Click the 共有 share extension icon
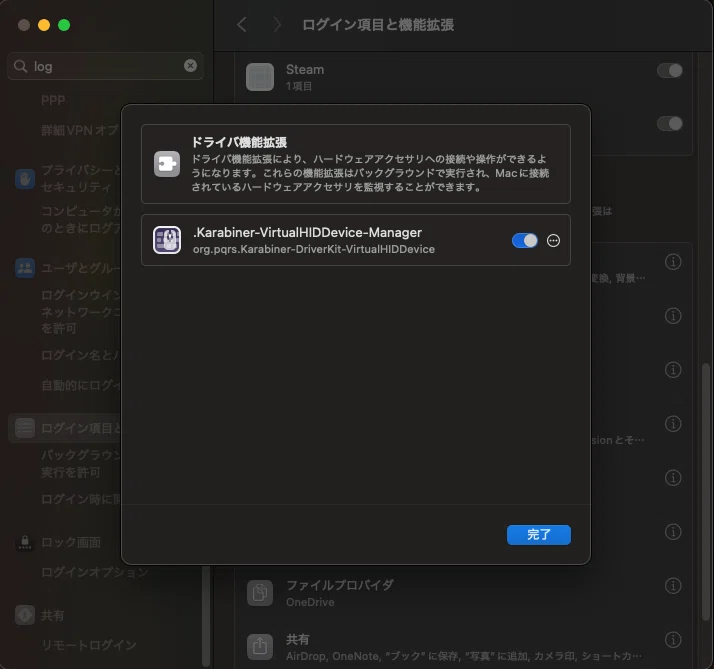This screenshot has width=714, height=669. (x=260, y=647)
